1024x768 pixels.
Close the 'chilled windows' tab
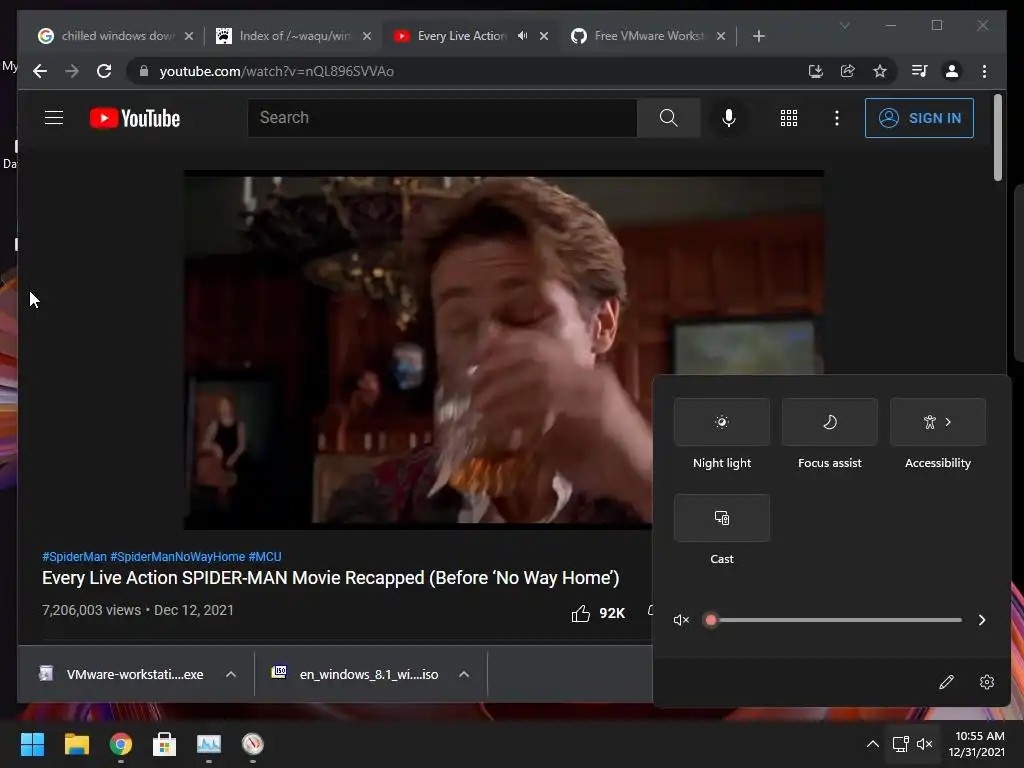click(189, 36)
